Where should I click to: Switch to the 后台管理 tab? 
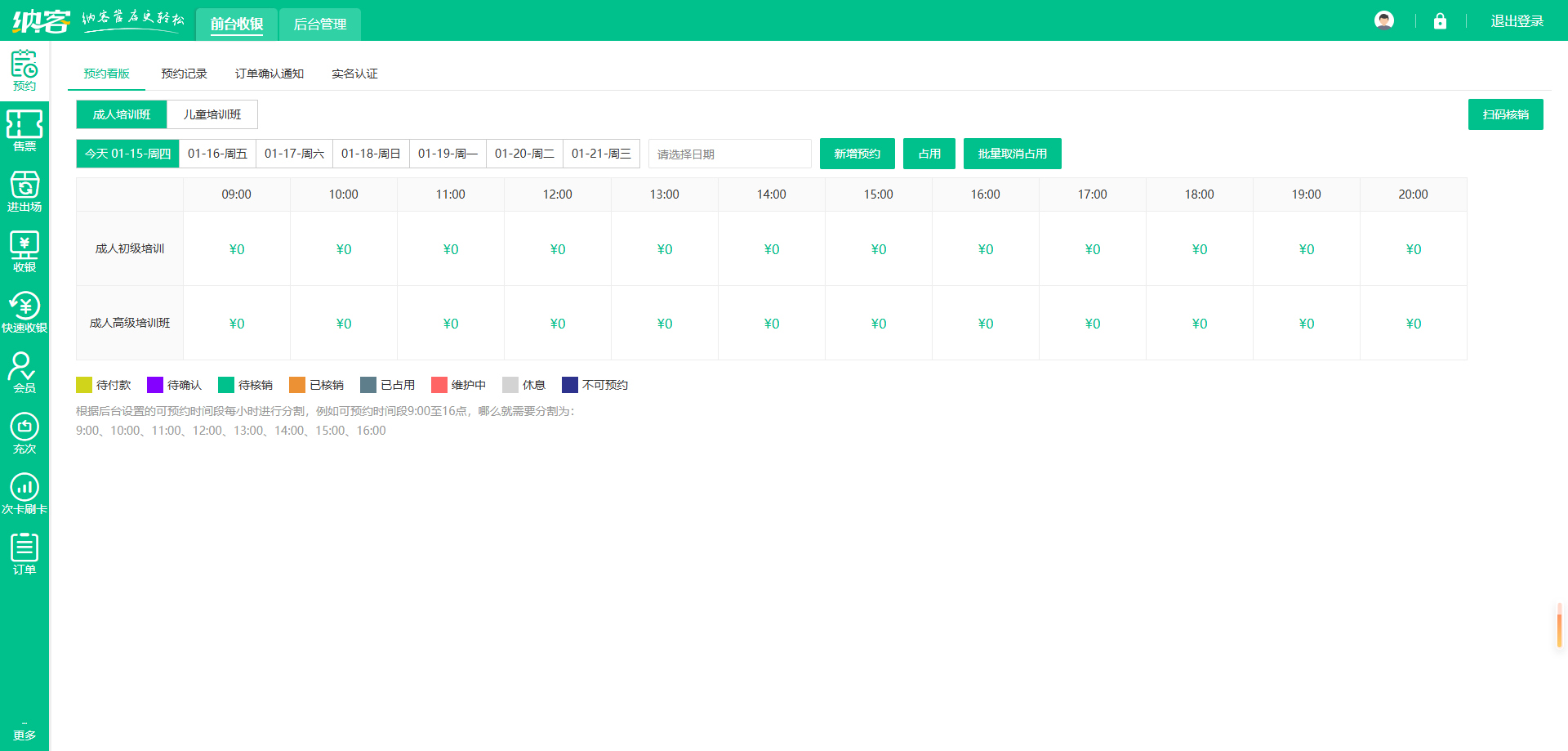[319, 25]
